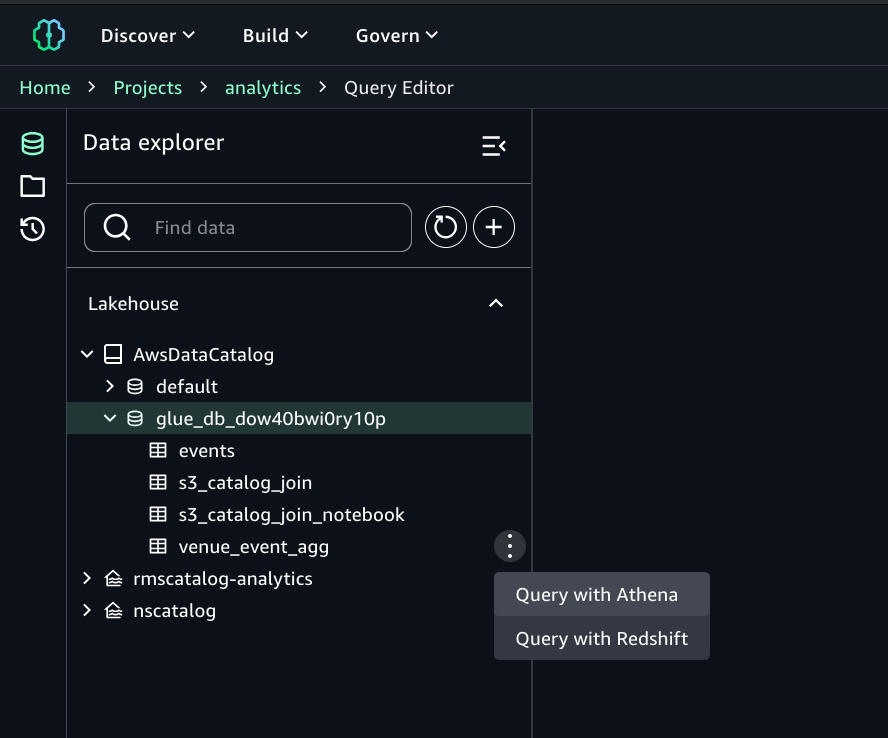Screen dimensions: 888x738
Task: Select the Data explorer database sidebar icon
Action: 32,144
